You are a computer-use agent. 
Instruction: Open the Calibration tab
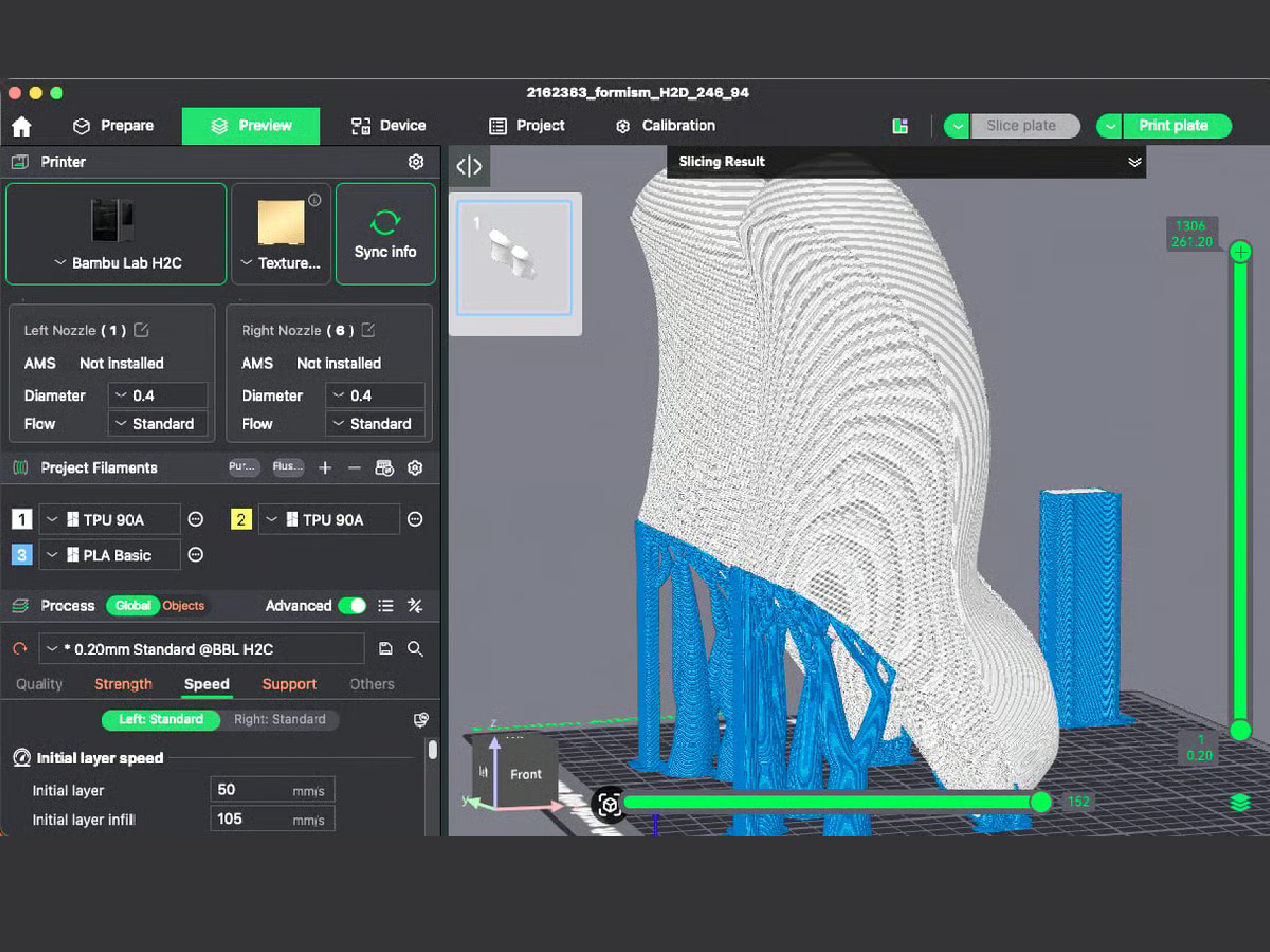point(665,126)
